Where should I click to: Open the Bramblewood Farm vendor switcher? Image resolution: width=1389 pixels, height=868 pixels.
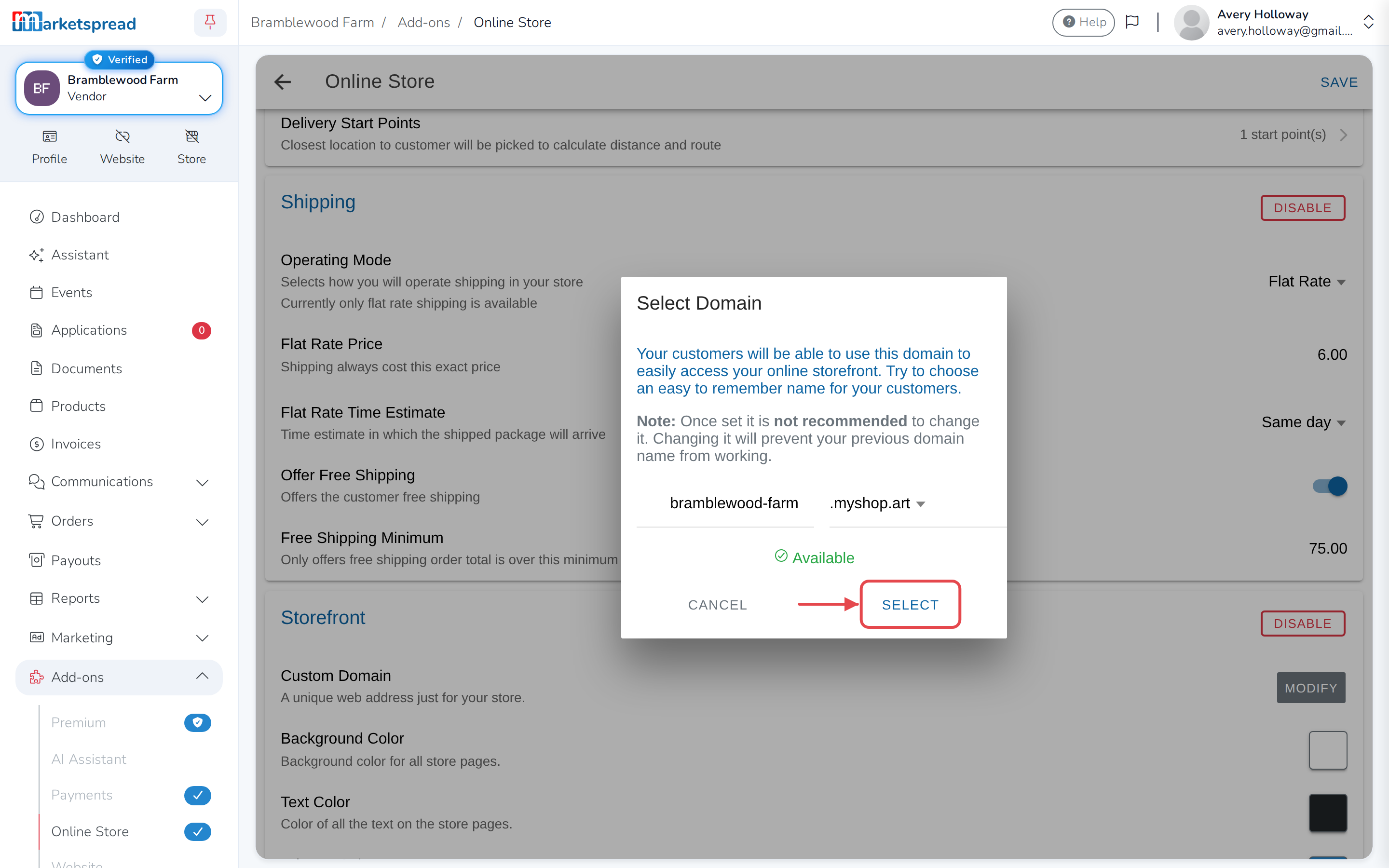[119, 88]
